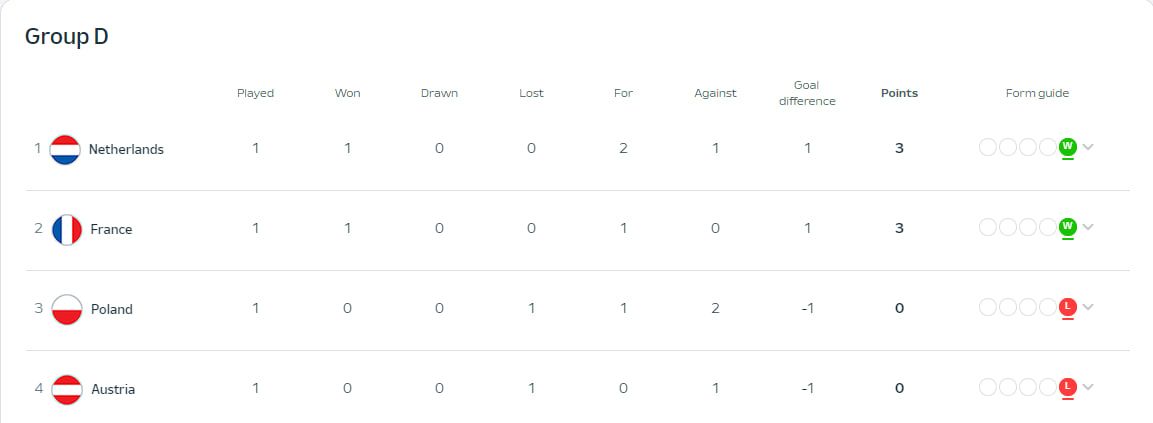
Task: Expand the Poland form guide chevron
Action: pyautogui.click(x=1088, y=307)
